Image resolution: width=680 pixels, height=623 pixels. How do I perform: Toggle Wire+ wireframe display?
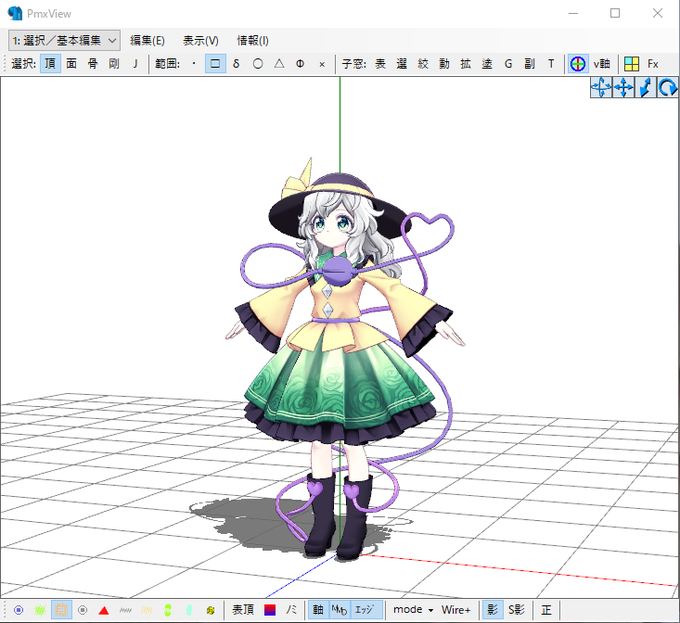(x=456, y=610)
